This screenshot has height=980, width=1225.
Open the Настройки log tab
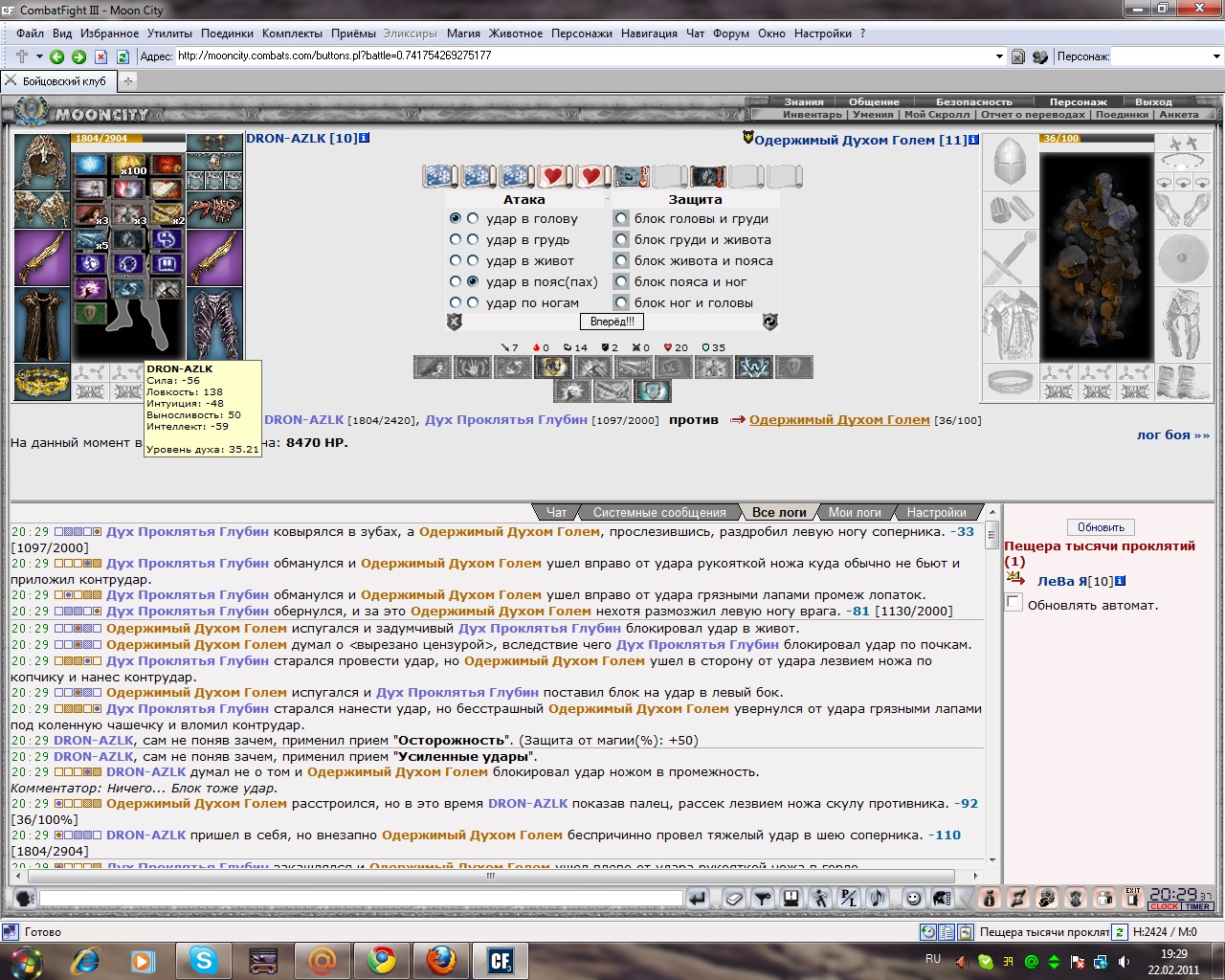pyautogui.click(x=937, y=512)
